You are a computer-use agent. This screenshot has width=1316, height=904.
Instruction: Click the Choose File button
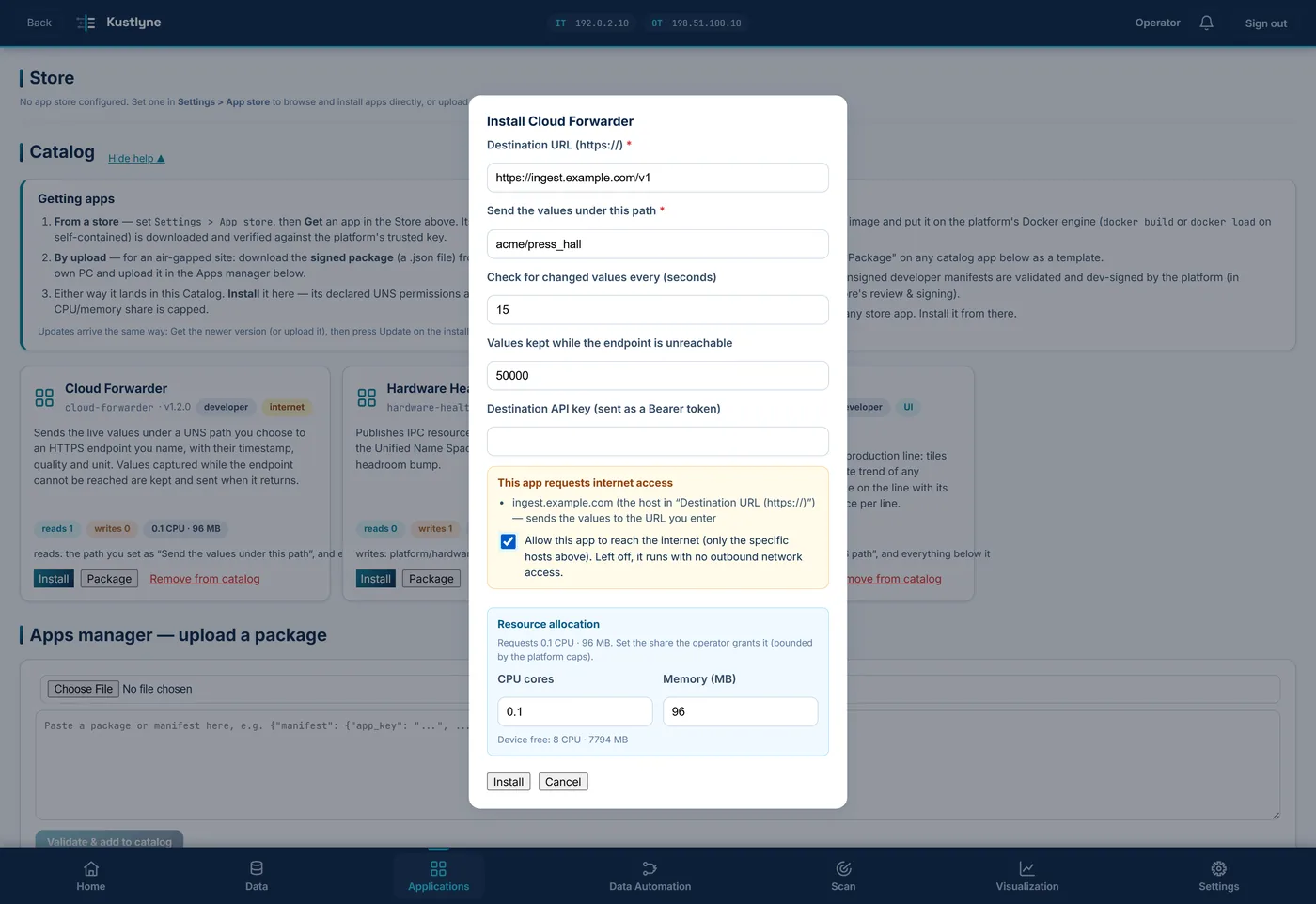[x=84, y=689]
